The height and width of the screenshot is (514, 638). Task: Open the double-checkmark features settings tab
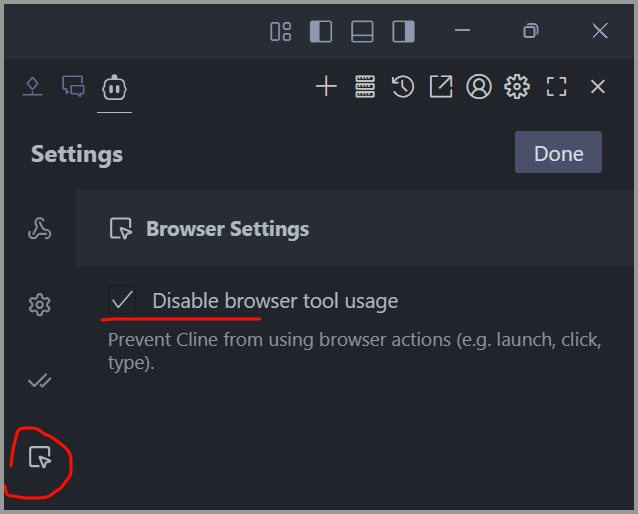pyautogui.click(x=40, y=381)
